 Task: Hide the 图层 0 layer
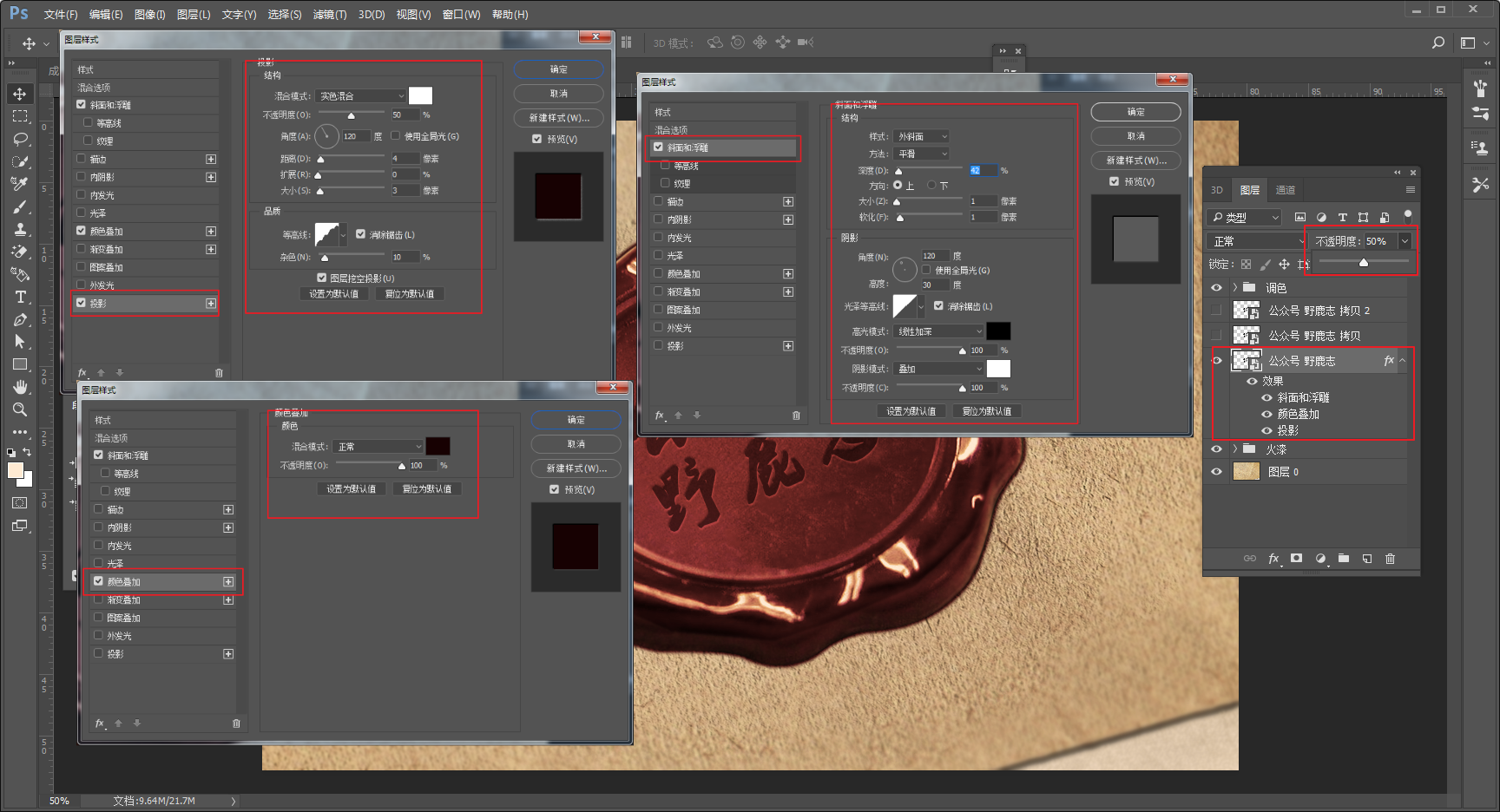click(1216, 472)
